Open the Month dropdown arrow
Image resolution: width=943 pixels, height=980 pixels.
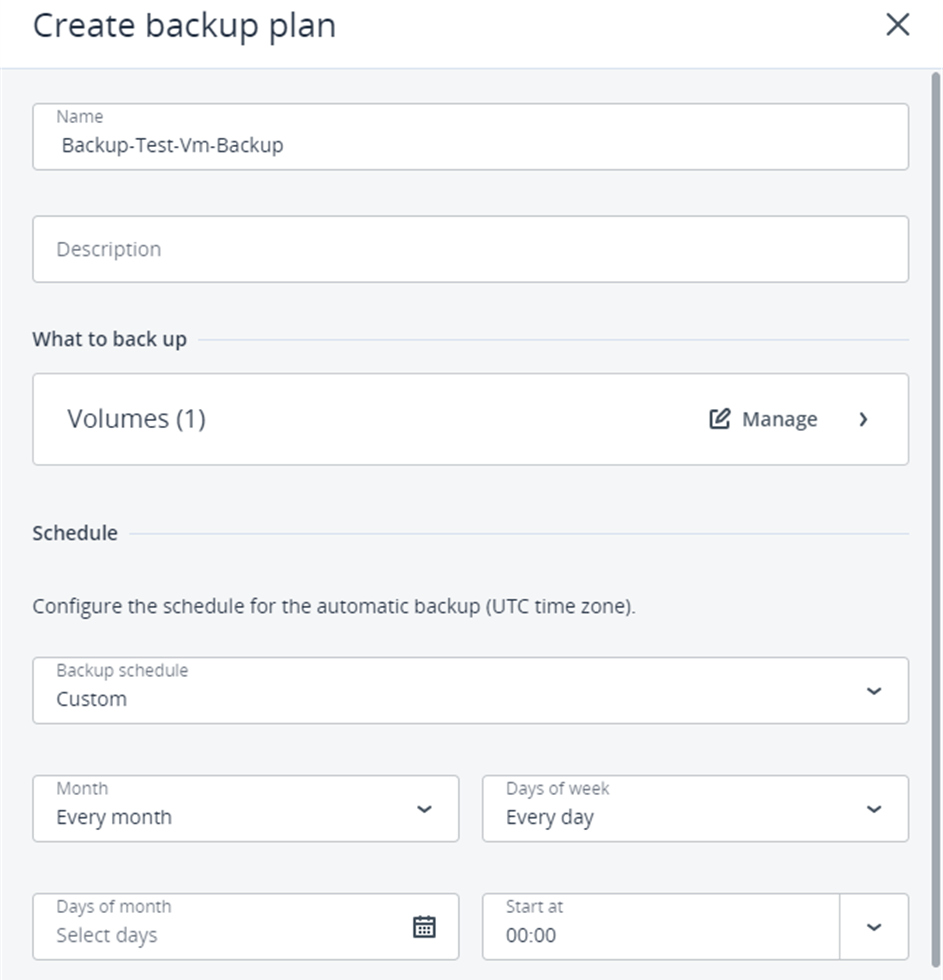point(424,809)
